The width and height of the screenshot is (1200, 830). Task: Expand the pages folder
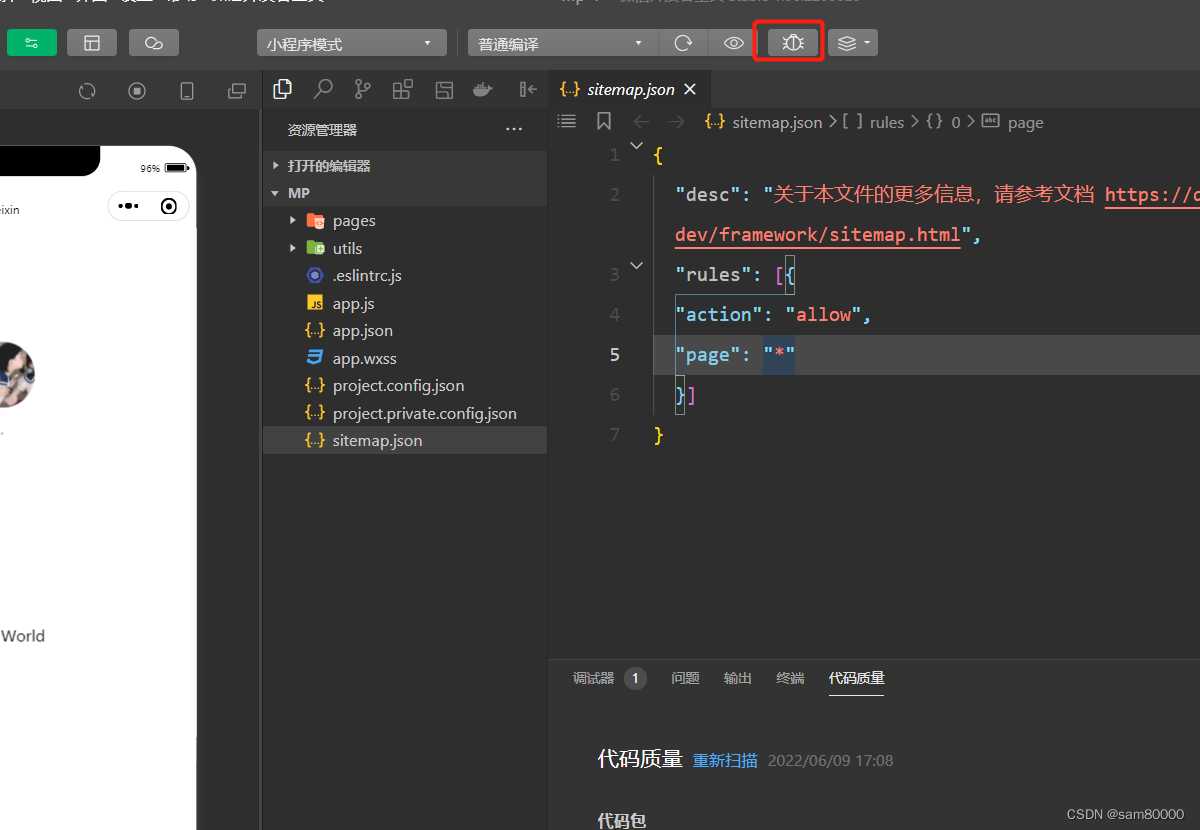292,221
